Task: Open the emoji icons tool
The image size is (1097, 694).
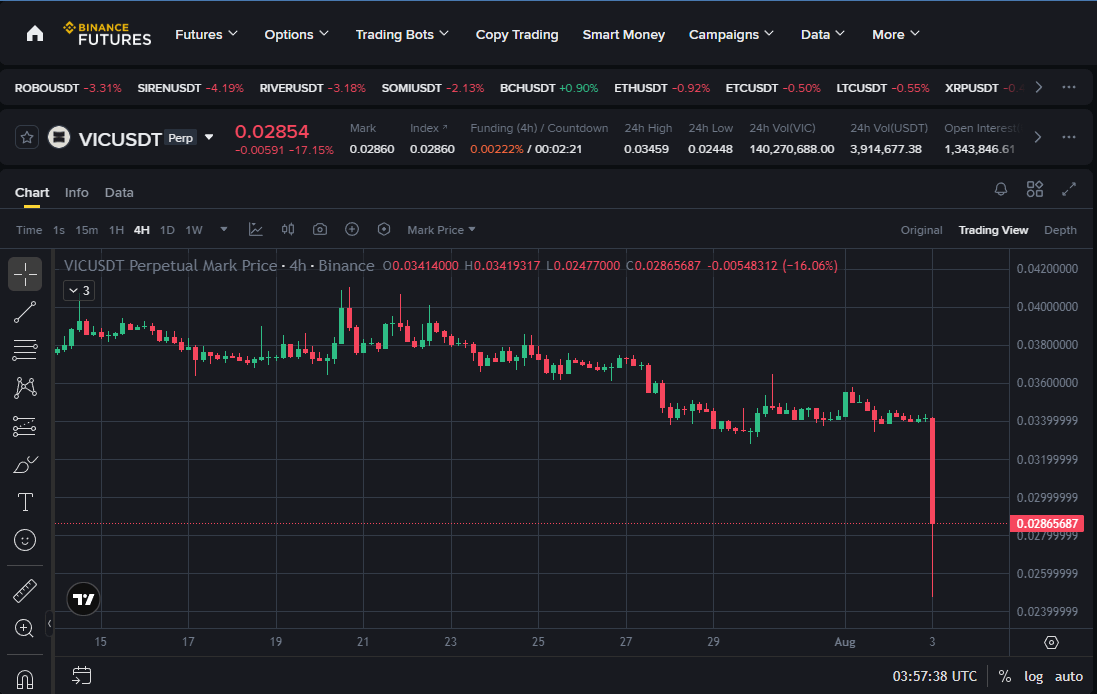Action: pos(25,540)
